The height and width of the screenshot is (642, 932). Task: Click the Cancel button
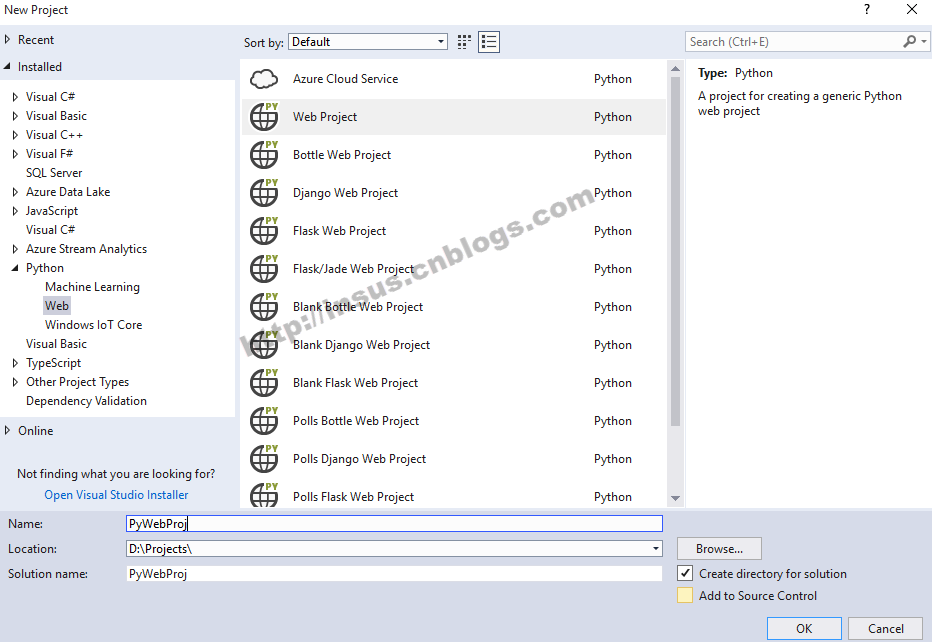click(x=886, y=628)
